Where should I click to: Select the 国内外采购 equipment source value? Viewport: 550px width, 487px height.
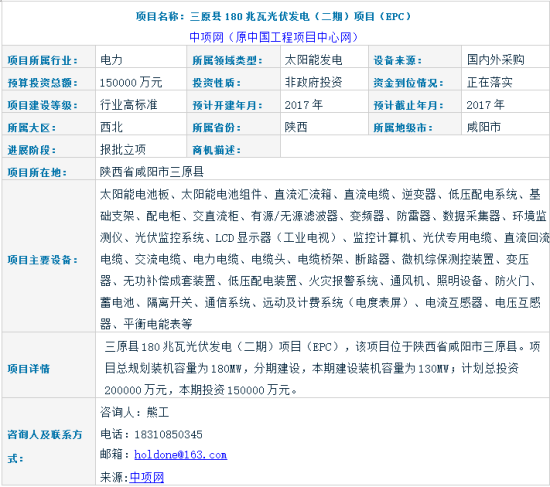pyautogui.click(x=495, y=60)
